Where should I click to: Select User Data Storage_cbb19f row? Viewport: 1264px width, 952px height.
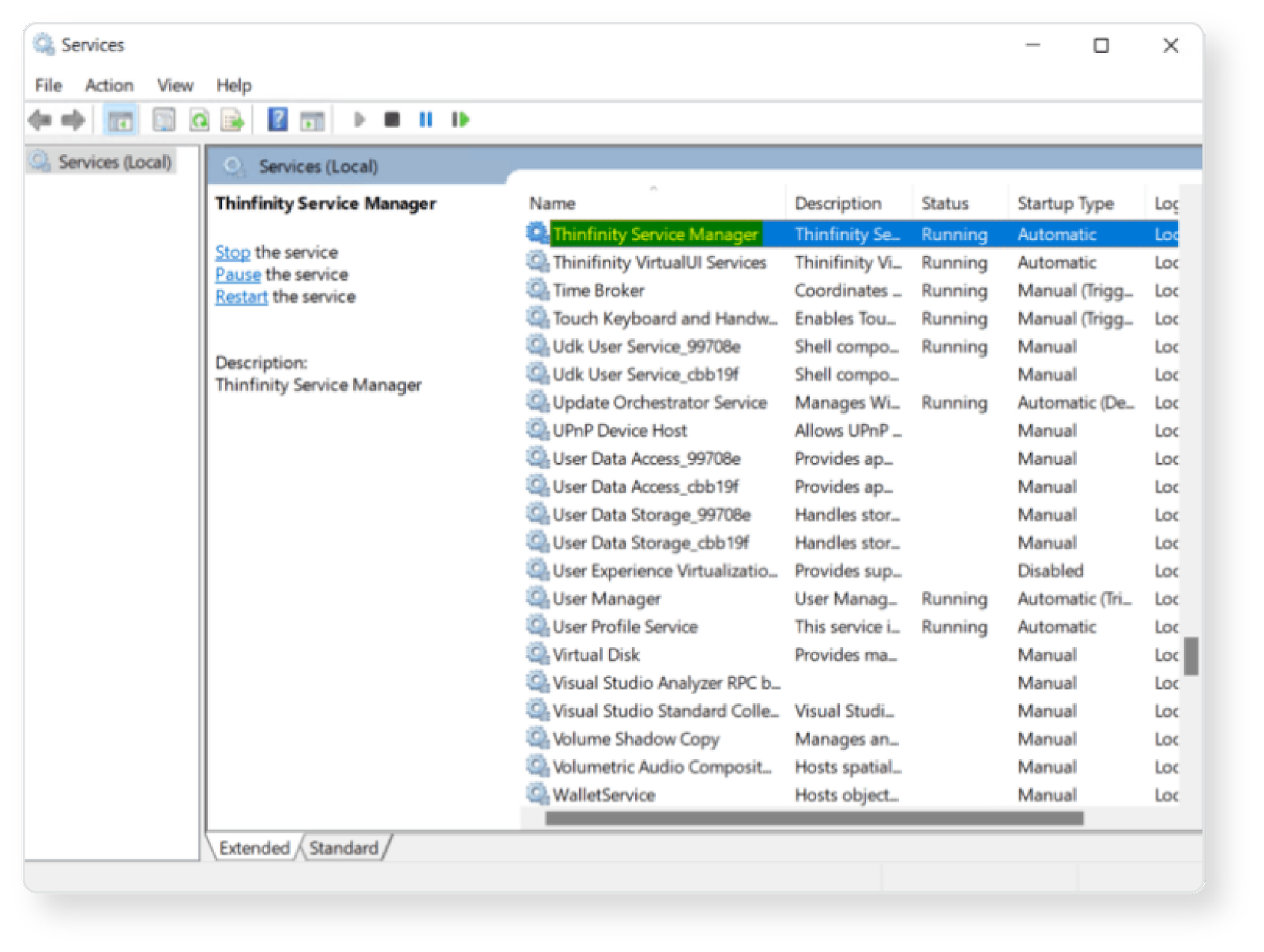coord(852,543)
